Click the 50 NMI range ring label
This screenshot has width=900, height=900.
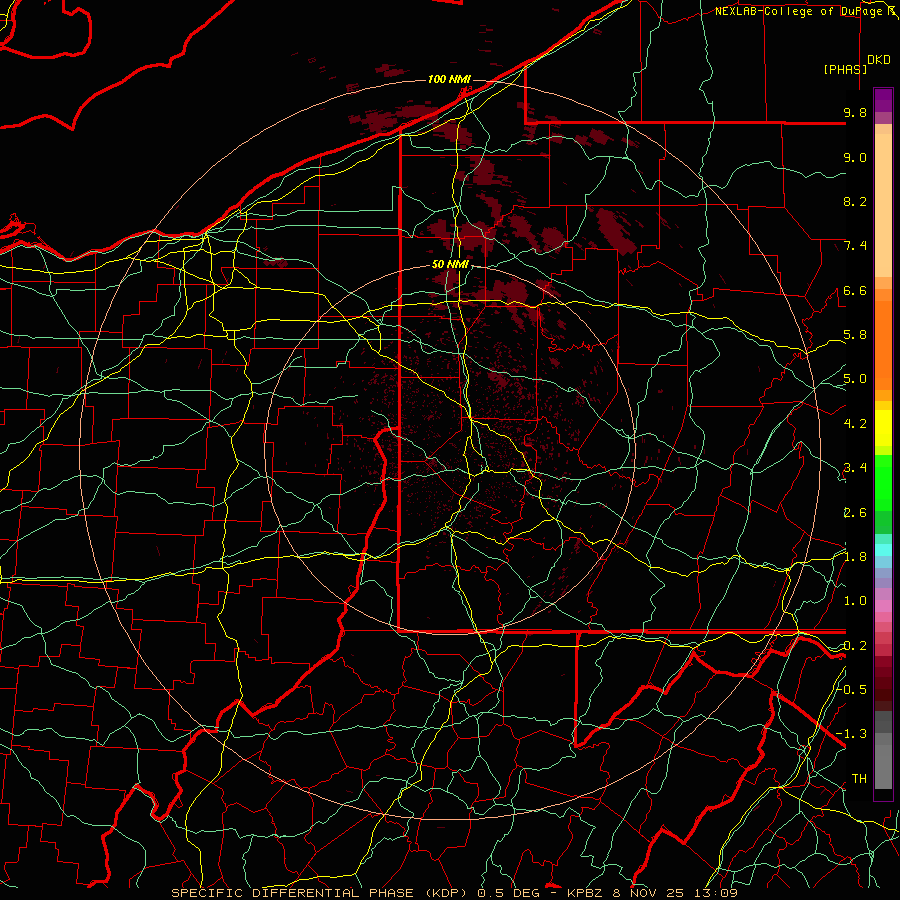(451, 265)
